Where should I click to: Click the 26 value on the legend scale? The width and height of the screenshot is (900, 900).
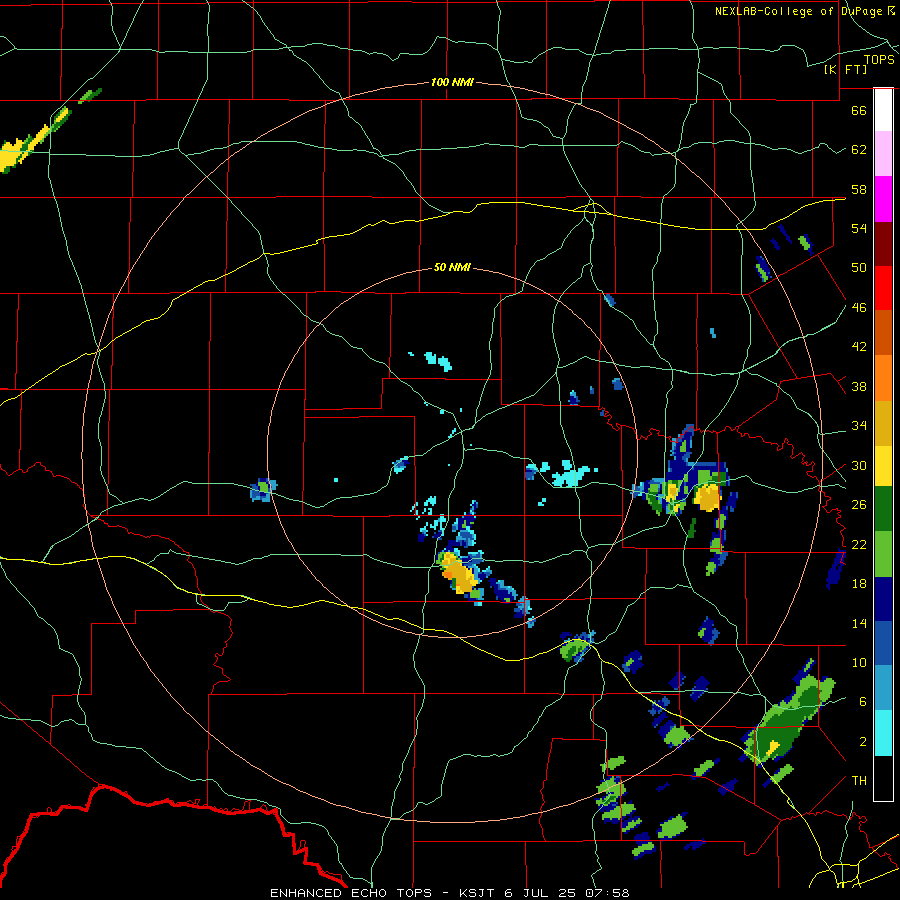point(859,505)
